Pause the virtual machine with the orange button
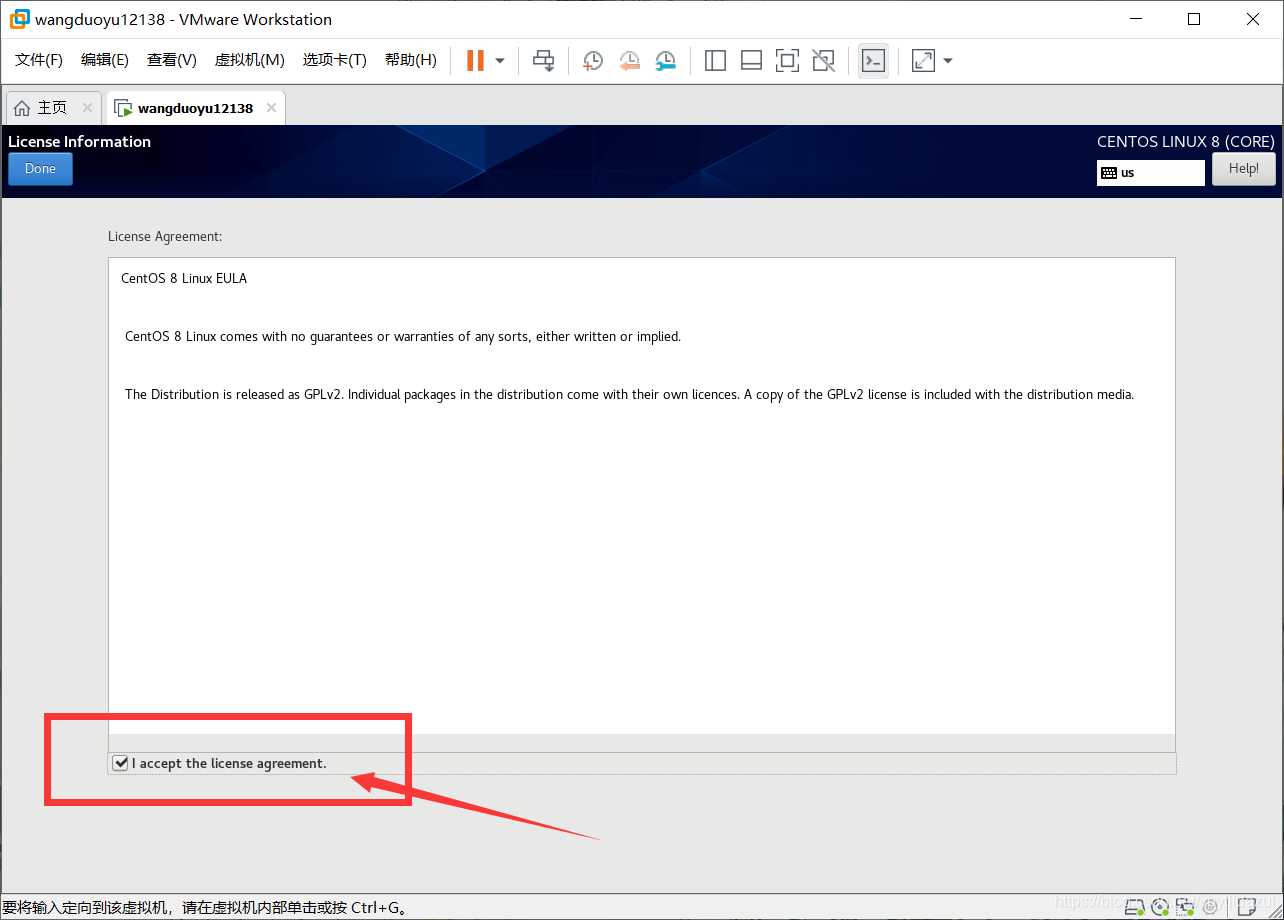Screen dimensions: 1284x920 pyautogui.click(x=475, y=60)
